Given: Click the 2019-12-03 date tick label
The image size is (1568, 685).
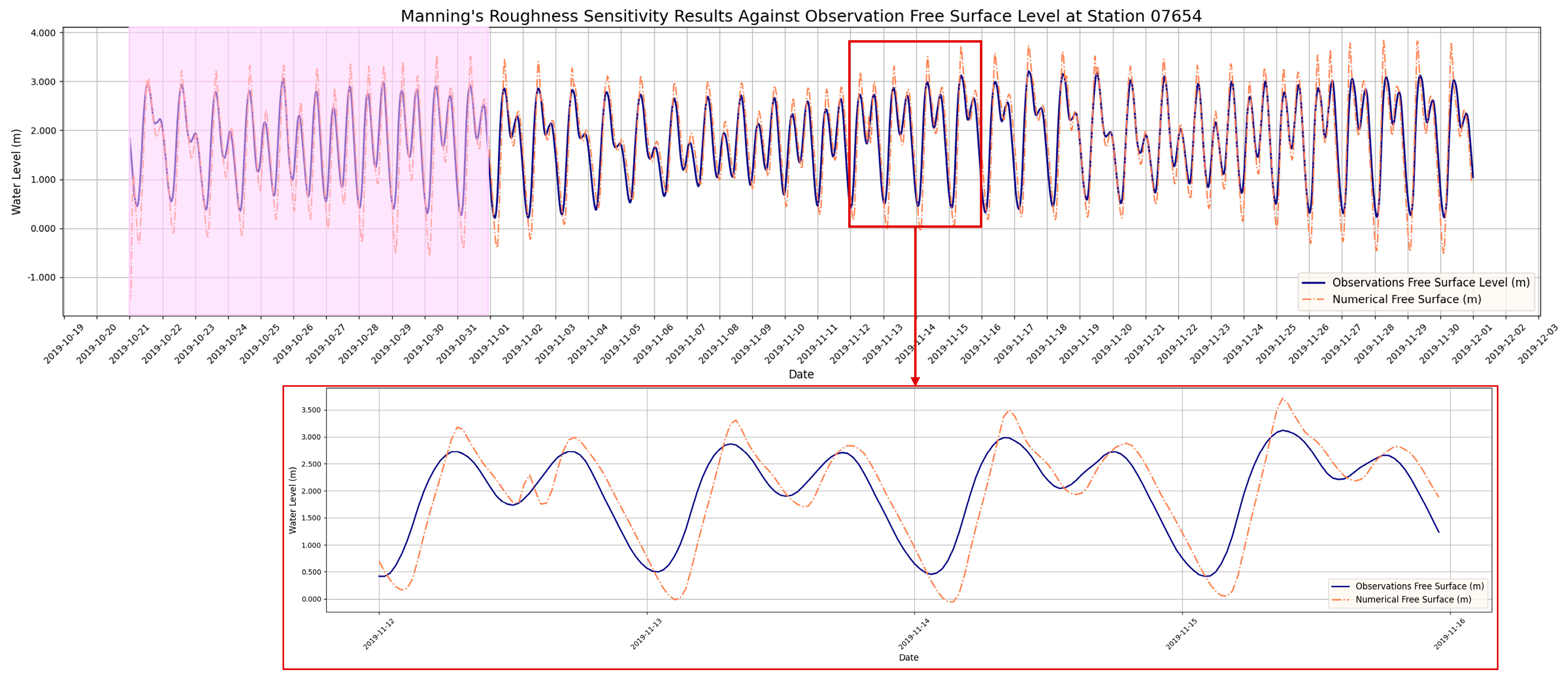Looking at the screenshot, I should click(1537, 344).
